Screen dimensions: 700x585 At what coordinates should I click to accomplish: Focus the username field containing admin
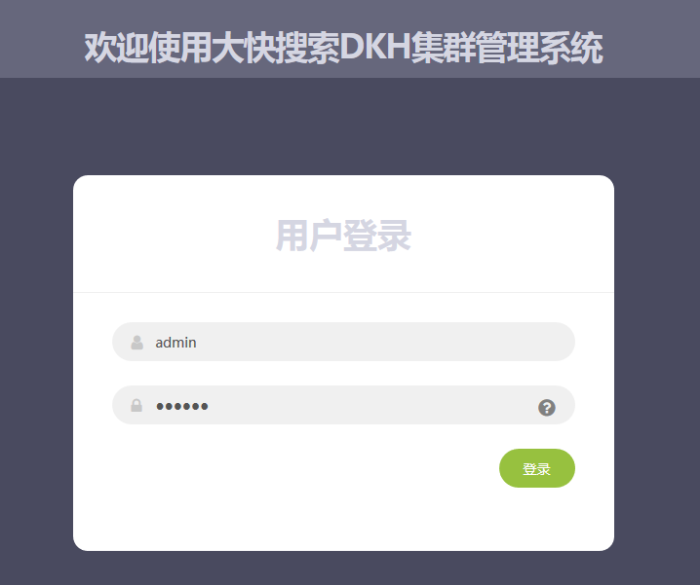(343, 342)
